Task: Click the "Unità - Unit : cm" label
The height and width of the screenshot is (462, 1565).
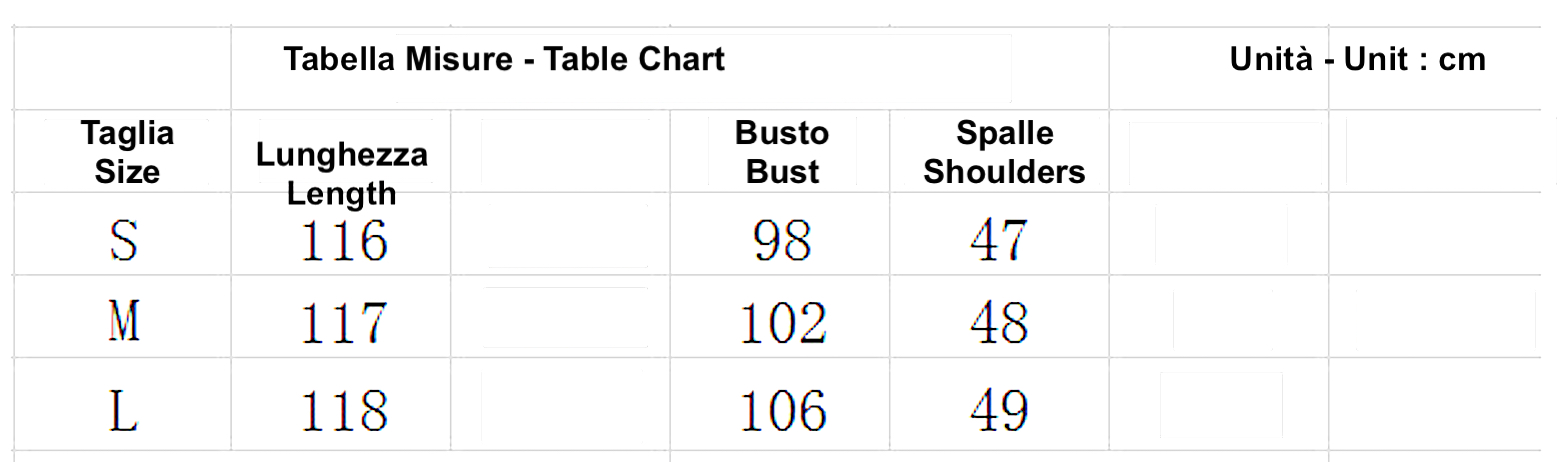Action: pos(1357,60)
